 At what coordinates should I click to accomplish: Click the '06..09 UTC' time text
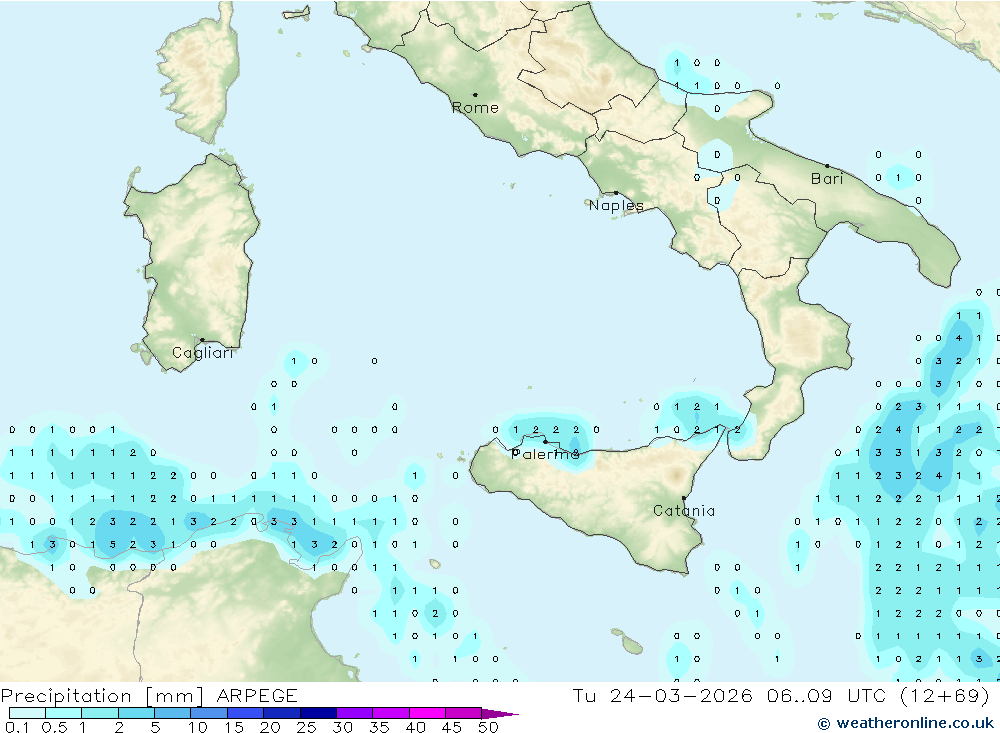pyautogui.click(x=826, y=695)
